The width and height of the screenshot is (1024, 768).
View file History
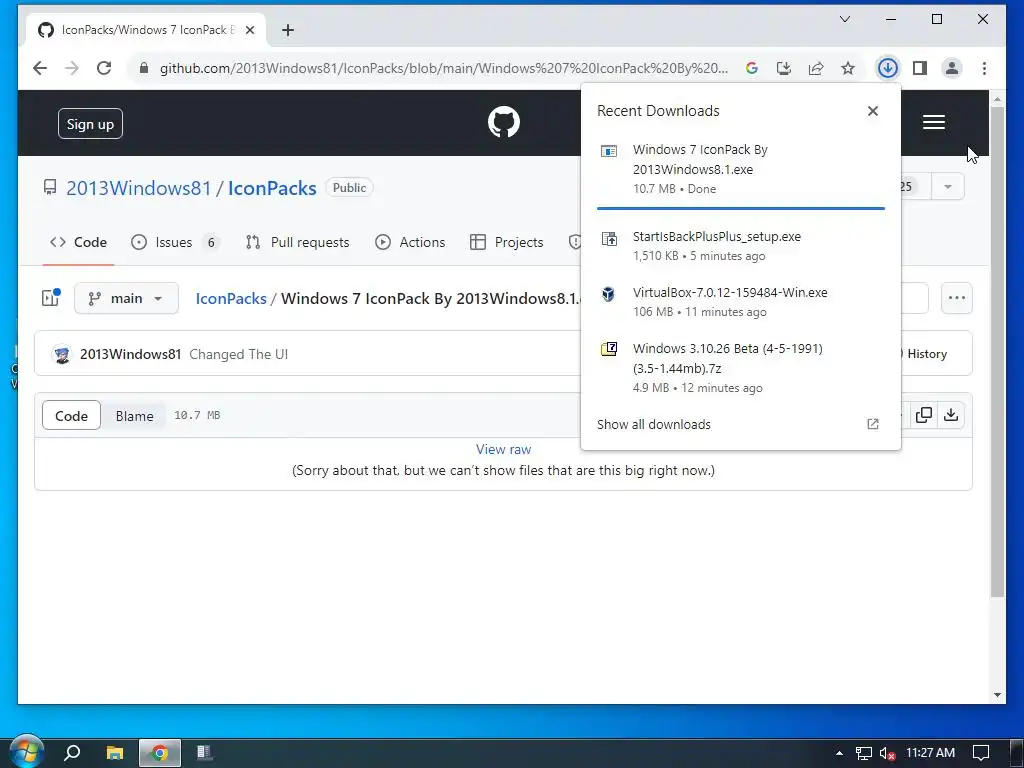click(x=926, y=354)
